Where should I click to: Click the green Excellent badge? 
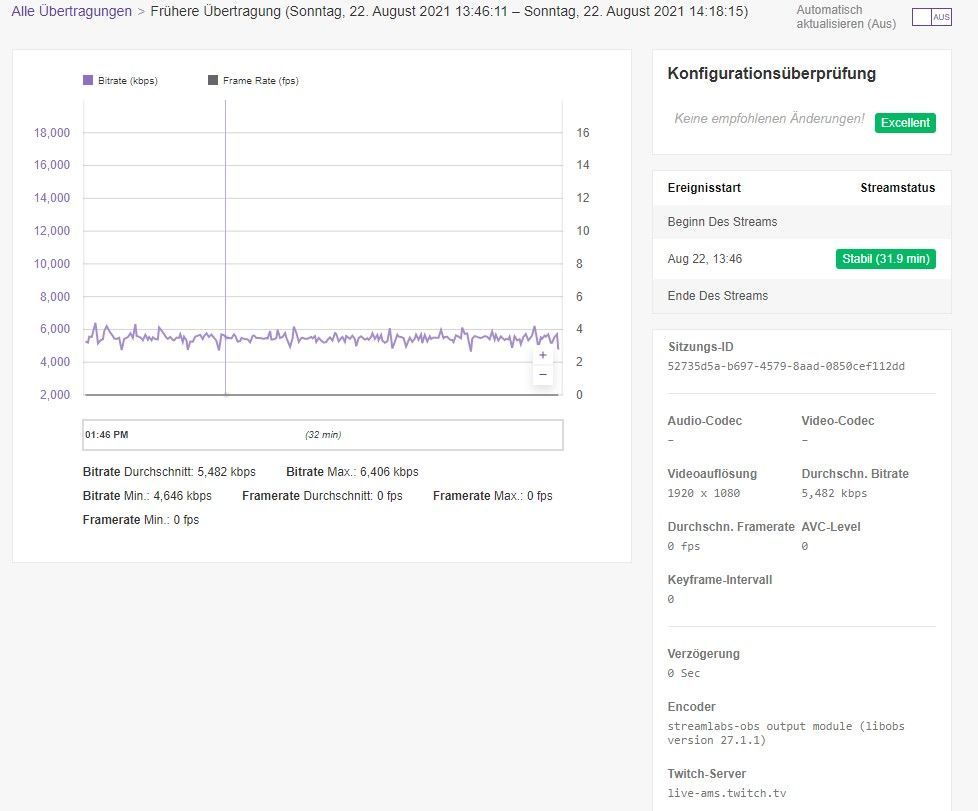[905, 122]
